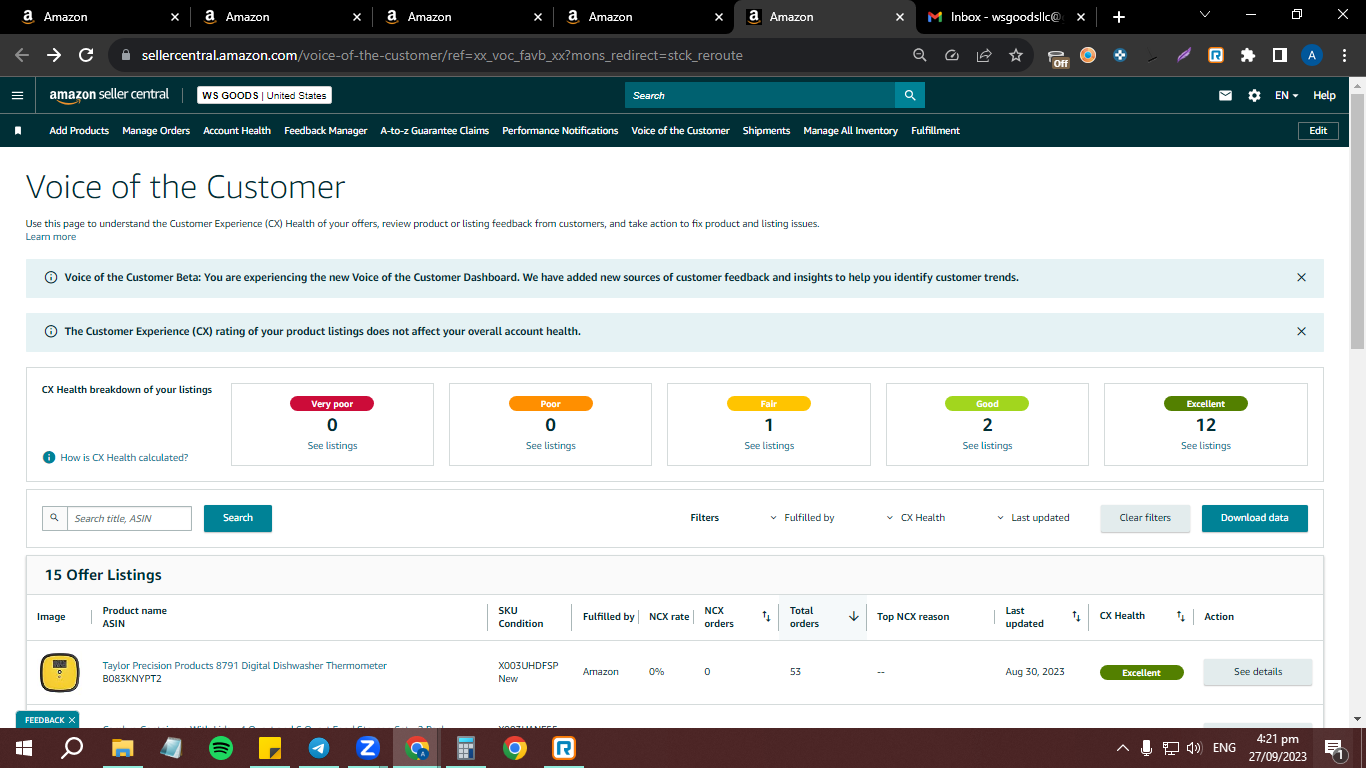This screenshot has height=768, width=1366.
Task: Click the Taylor thermometer product thumbnail
Action: coord(60,672)
